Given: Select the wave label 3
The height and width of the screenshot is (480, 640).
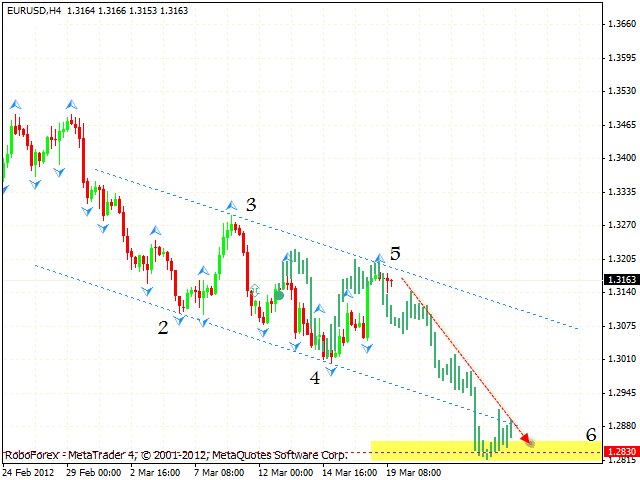Looking at the screenshot, I should [251, 204].
